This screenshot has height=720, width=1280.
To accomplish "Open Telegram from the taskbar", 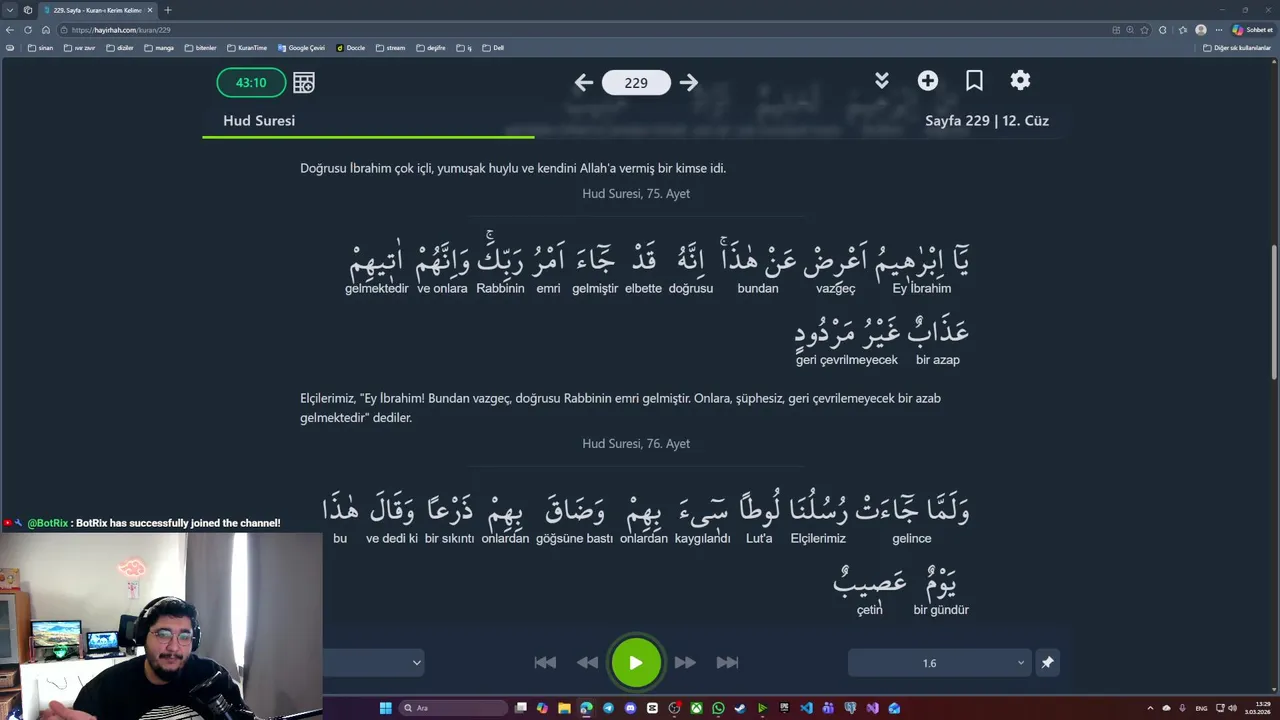I will (608, 708).
